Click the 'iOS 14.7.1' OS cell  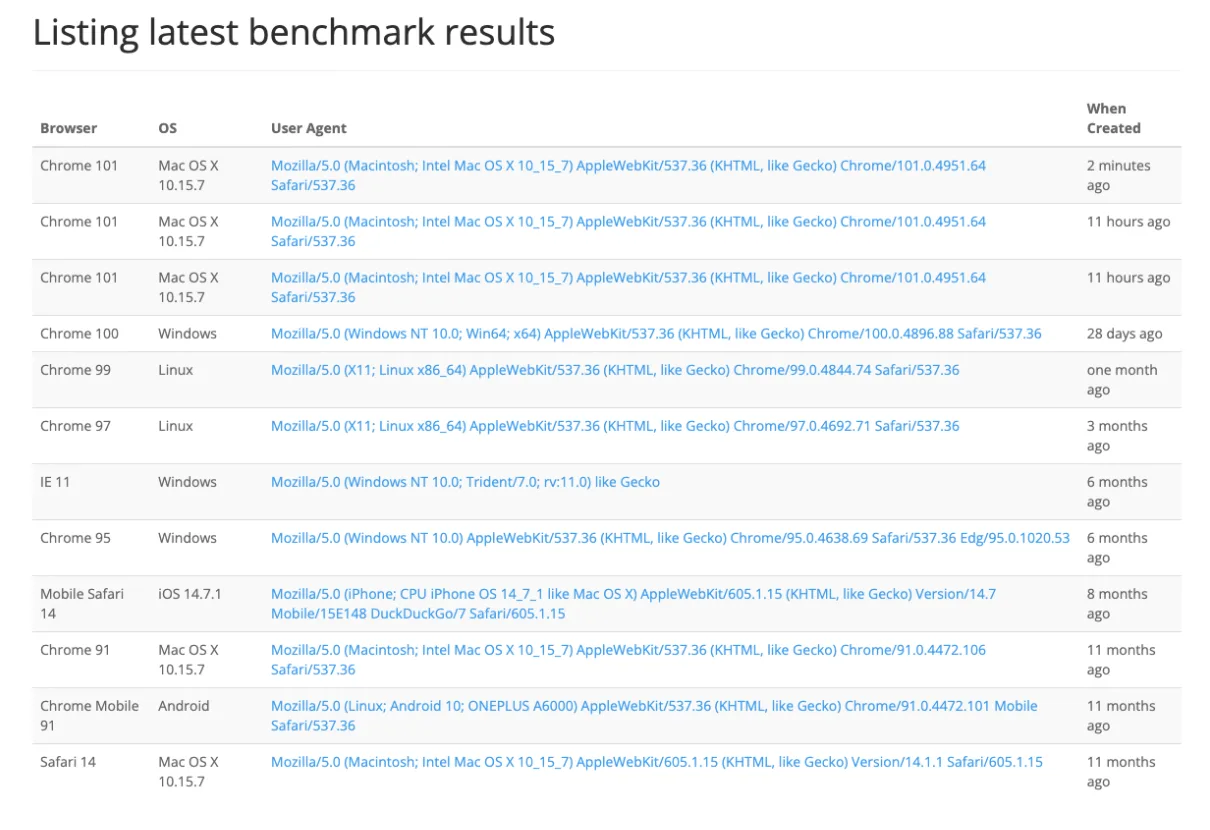[x=190, y=594]
